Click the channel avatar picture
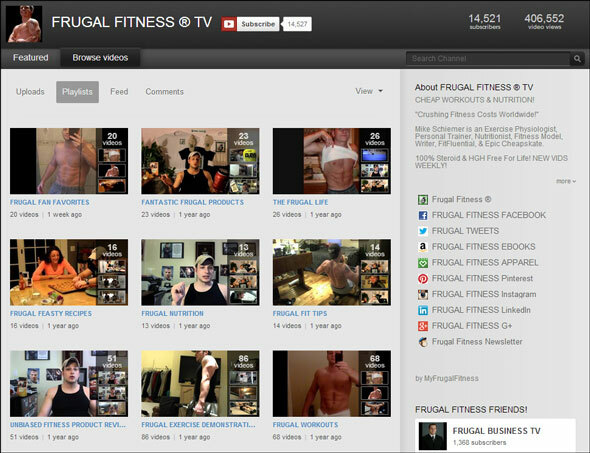The width and height of the screenshot is (590, 453). coord(24,23)
